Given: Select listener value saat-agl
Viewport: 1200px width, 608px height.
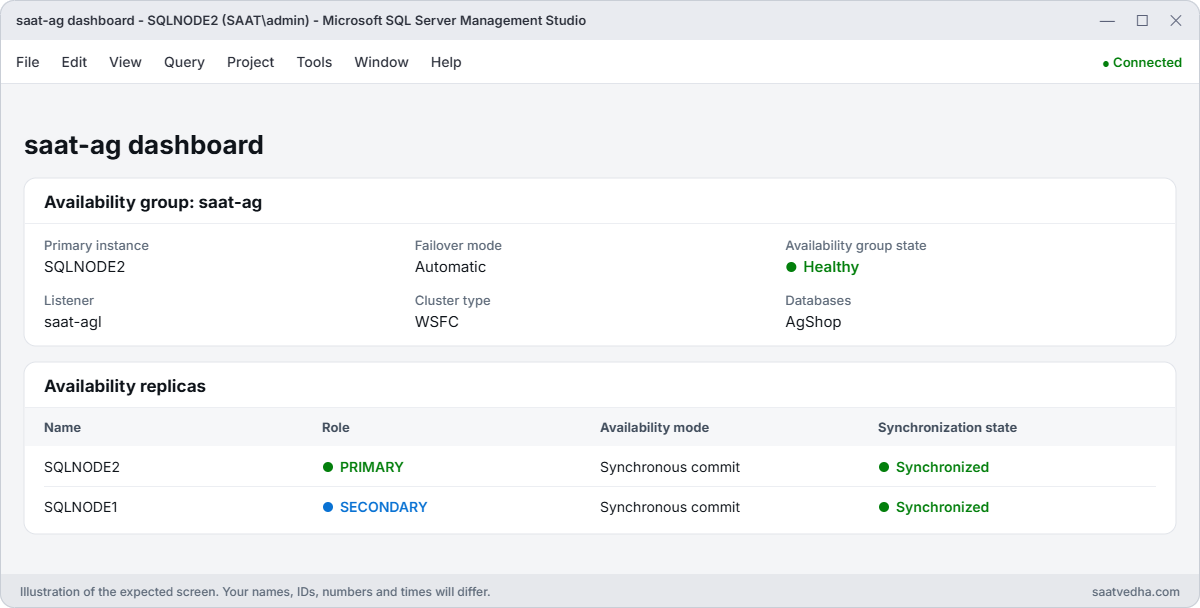Looking at the screenshot, I should pyautogui.click(x=73, y=322).
